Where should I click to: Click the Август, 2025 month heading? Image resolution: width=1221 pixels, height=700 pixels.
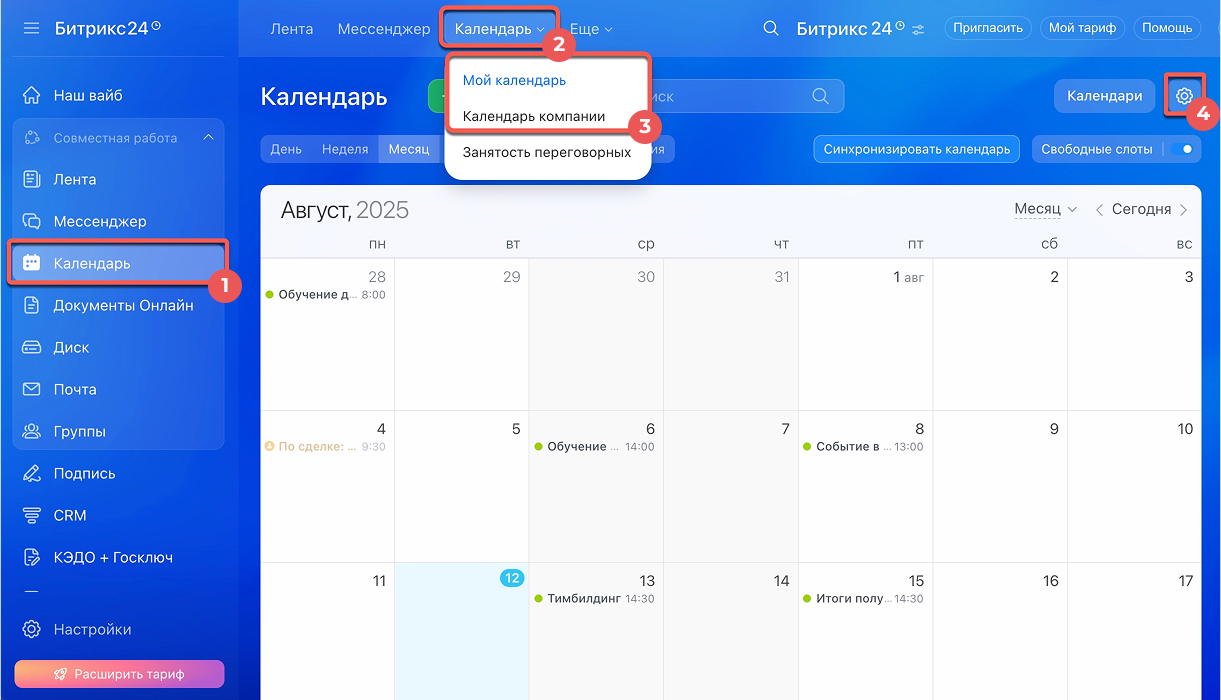pyautogui.click(x=345, y=210)
